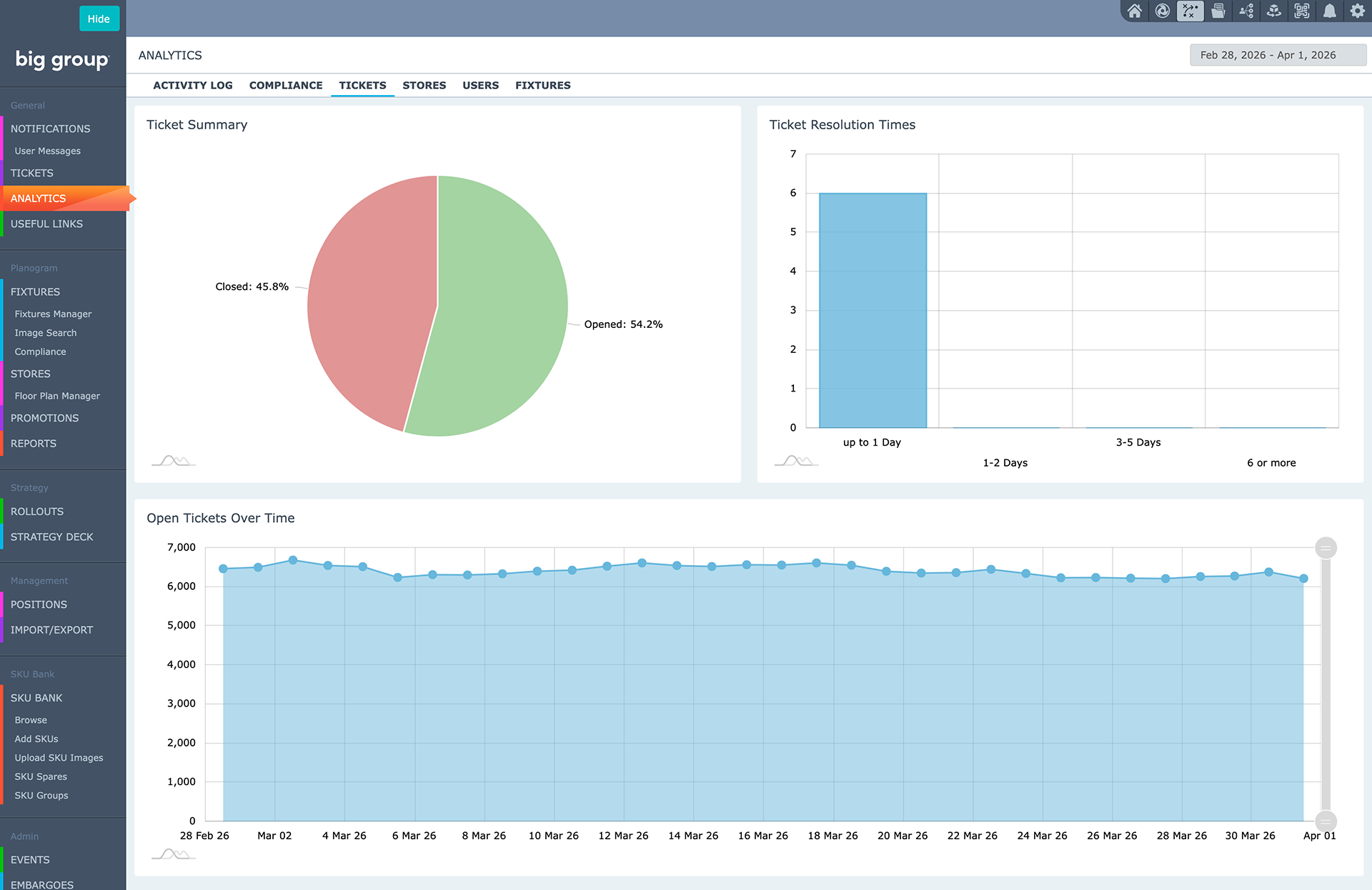Switch to the STORES tab
Screen dimensions: 1372x890
pyautogui.click(x=424, y=85)
